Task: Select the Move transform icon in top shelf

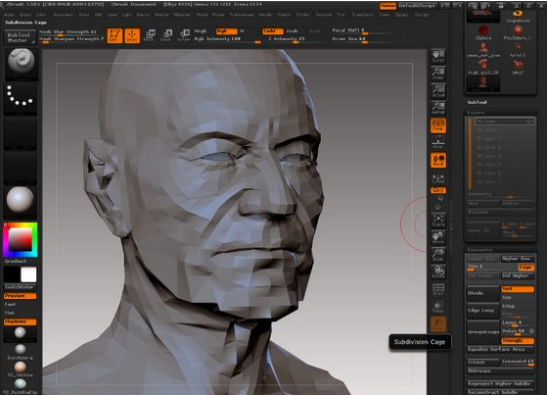Action: point(149,35)
